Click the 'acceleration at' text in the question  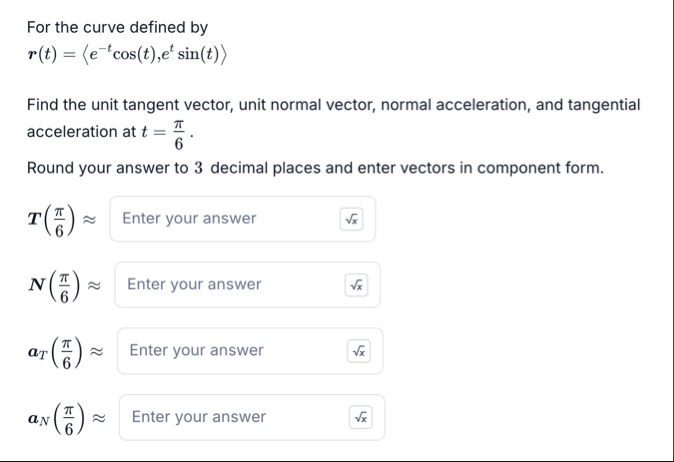click(72, 132)
